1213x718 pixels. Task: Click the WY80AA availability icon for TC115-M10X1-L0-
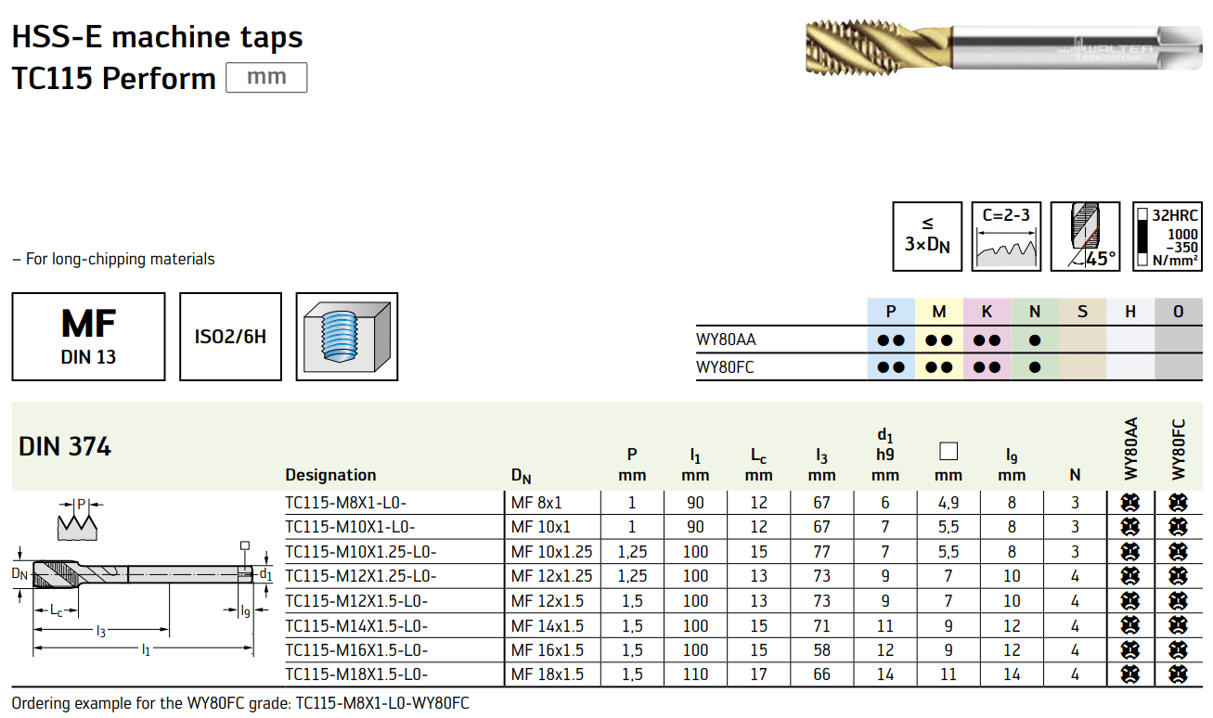1131,527
